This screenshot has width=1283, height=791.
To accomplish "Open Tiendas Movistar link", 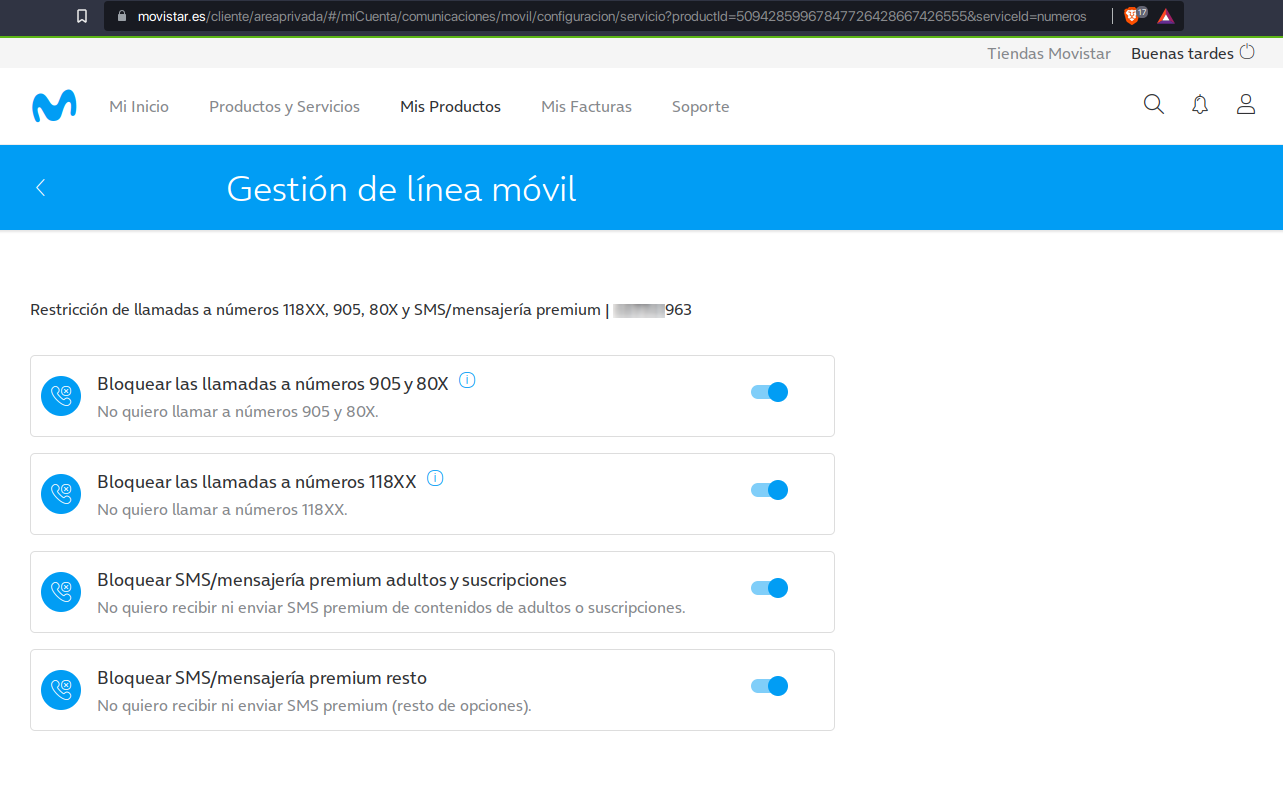I will pos(1048,54).
